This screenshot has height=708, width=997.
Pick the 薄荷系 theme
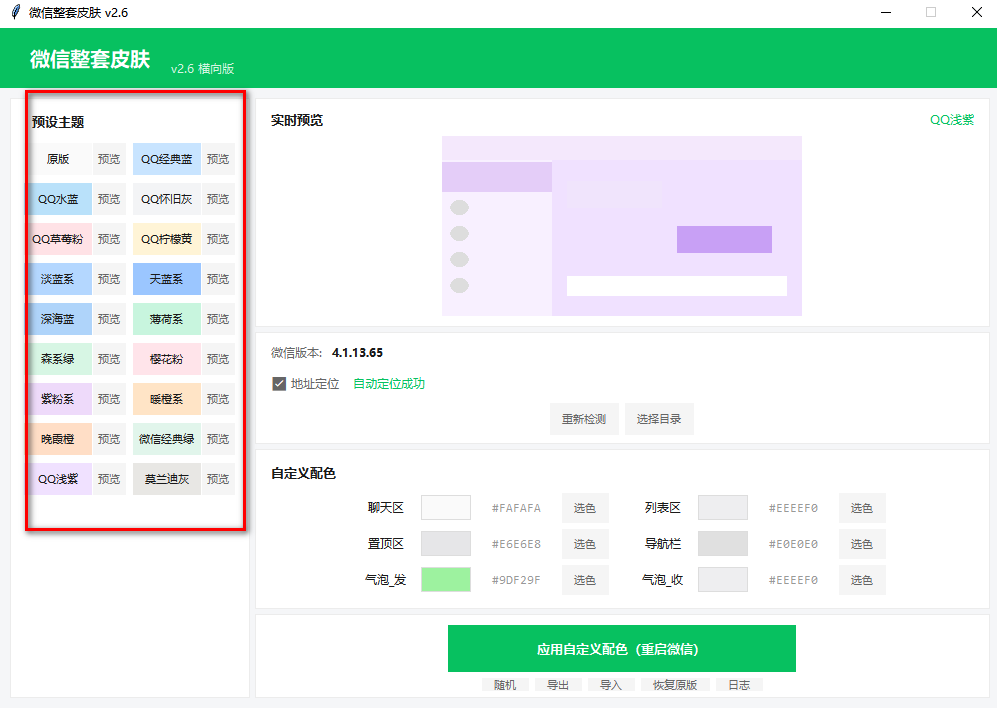(167, 319)
